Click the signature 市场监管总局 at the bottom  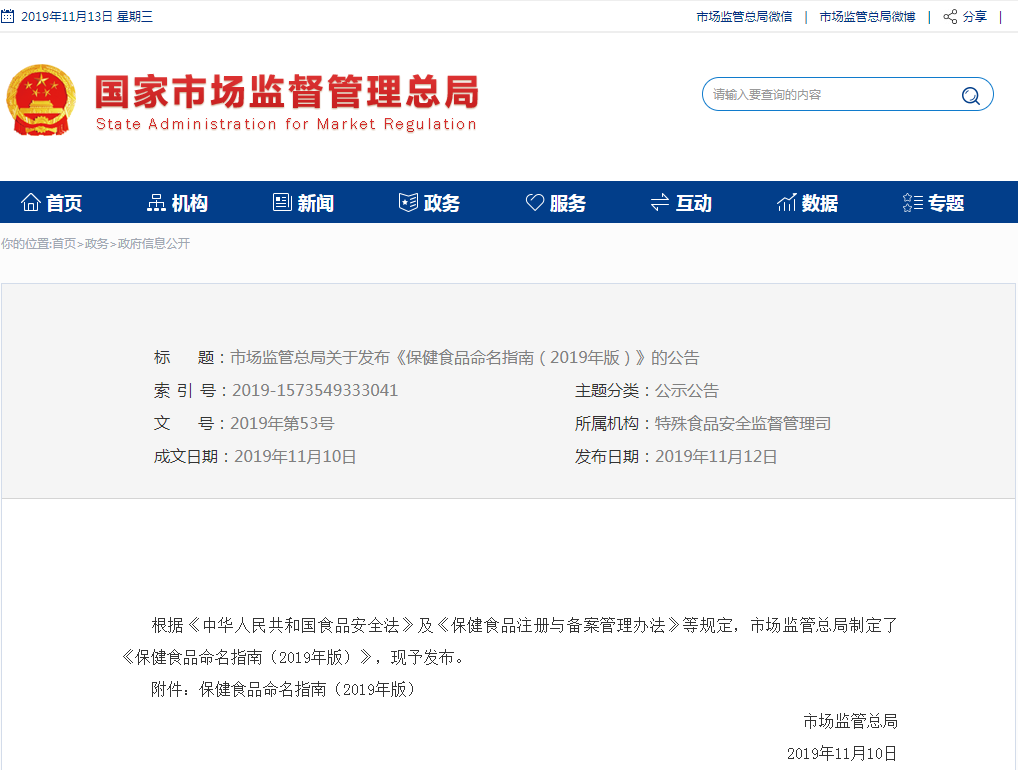pos(850,721)
